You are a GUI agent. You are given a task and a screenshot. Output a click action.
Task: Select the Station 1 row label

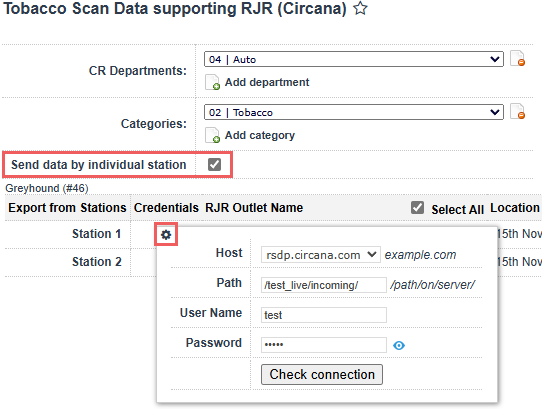point(96,234)
